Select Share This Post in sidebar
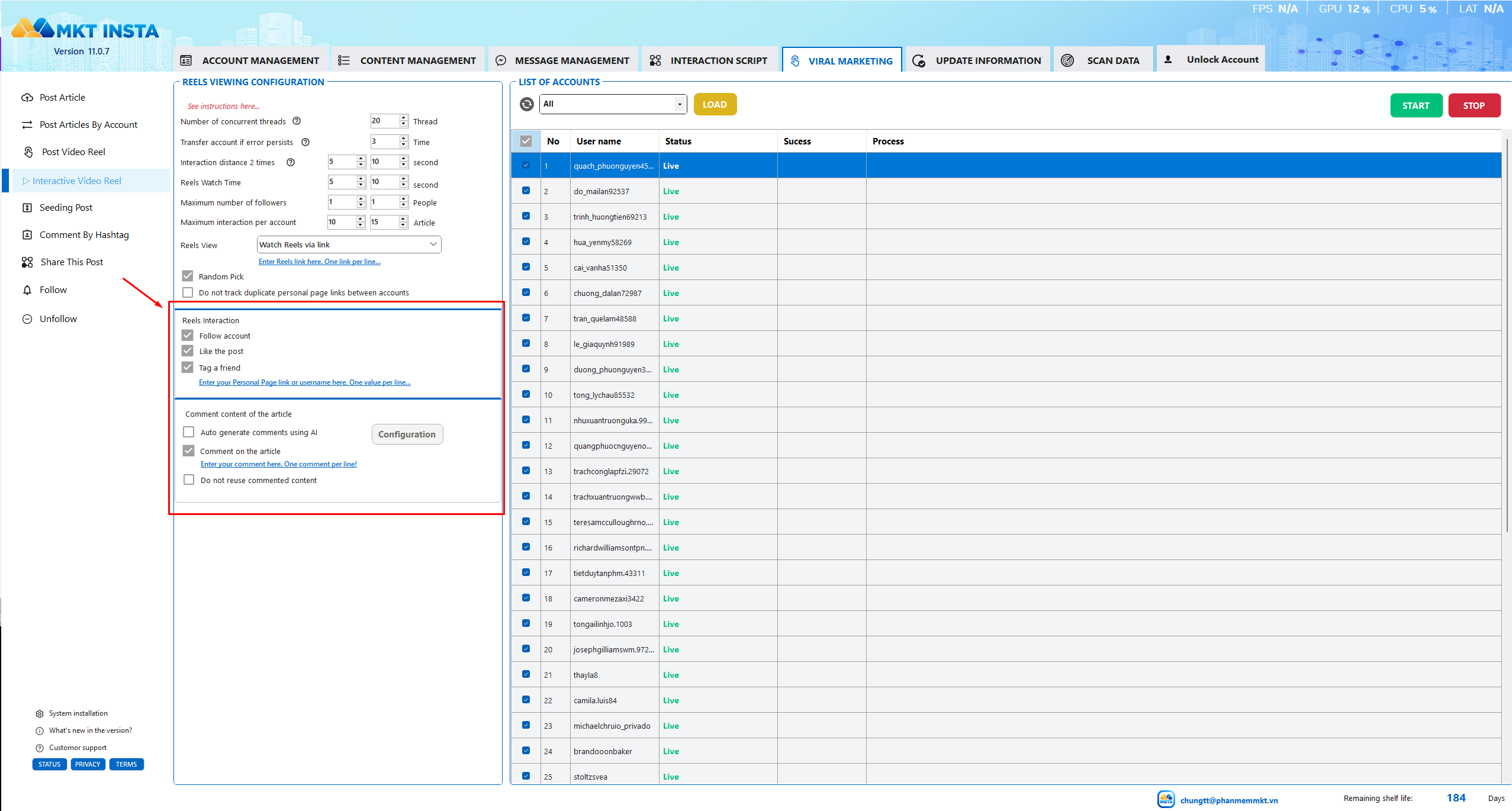Image resolution: width=1512 pixels, height=811 pixels. coord(72,262)
